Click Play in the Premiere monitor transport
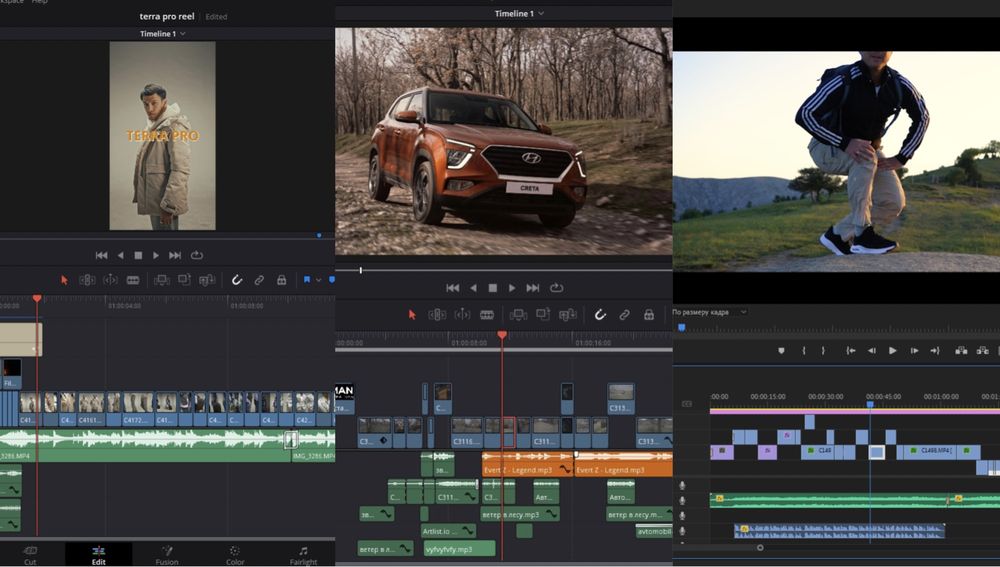 (x=893, y=351)
